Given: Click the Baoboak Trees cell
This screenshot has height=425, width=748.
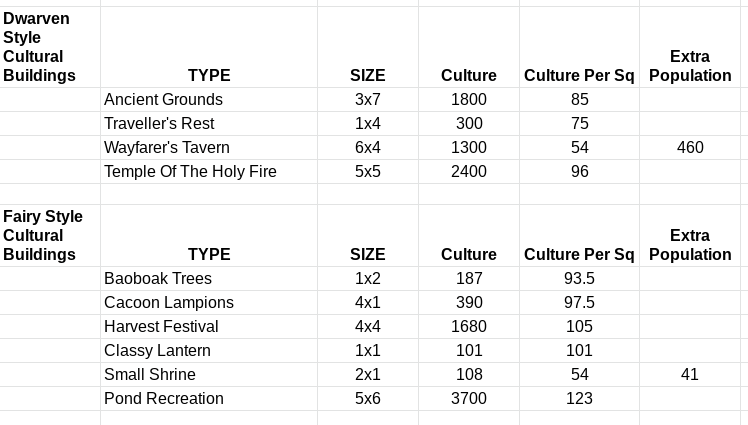Looking at the screenshot, I should tap(209, 279).
